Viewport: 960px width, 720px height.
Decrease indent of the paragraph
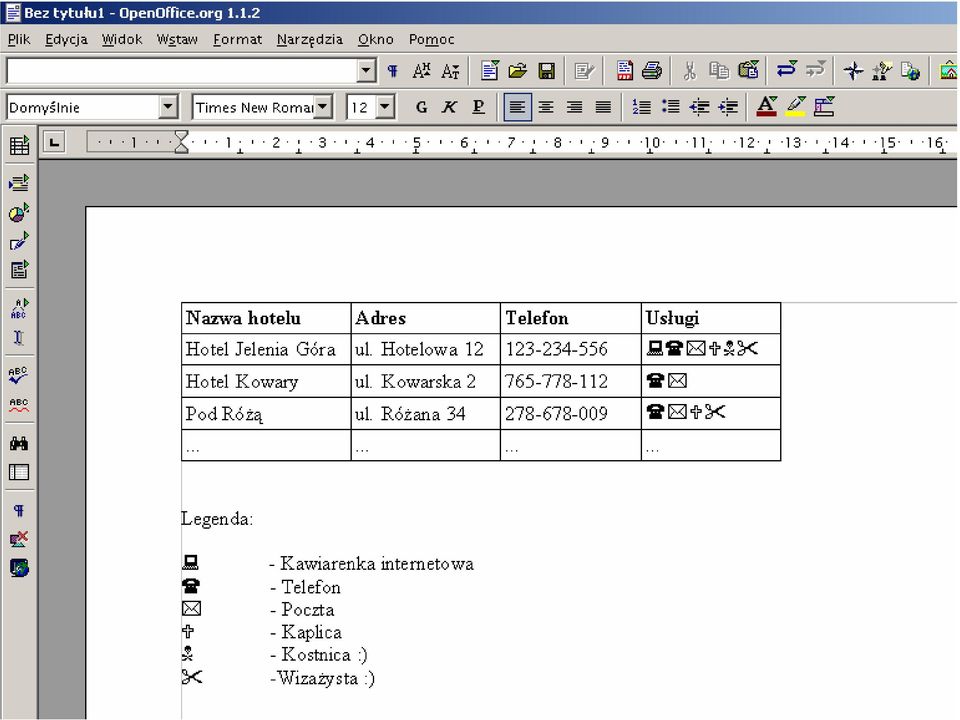click(699, 107)
